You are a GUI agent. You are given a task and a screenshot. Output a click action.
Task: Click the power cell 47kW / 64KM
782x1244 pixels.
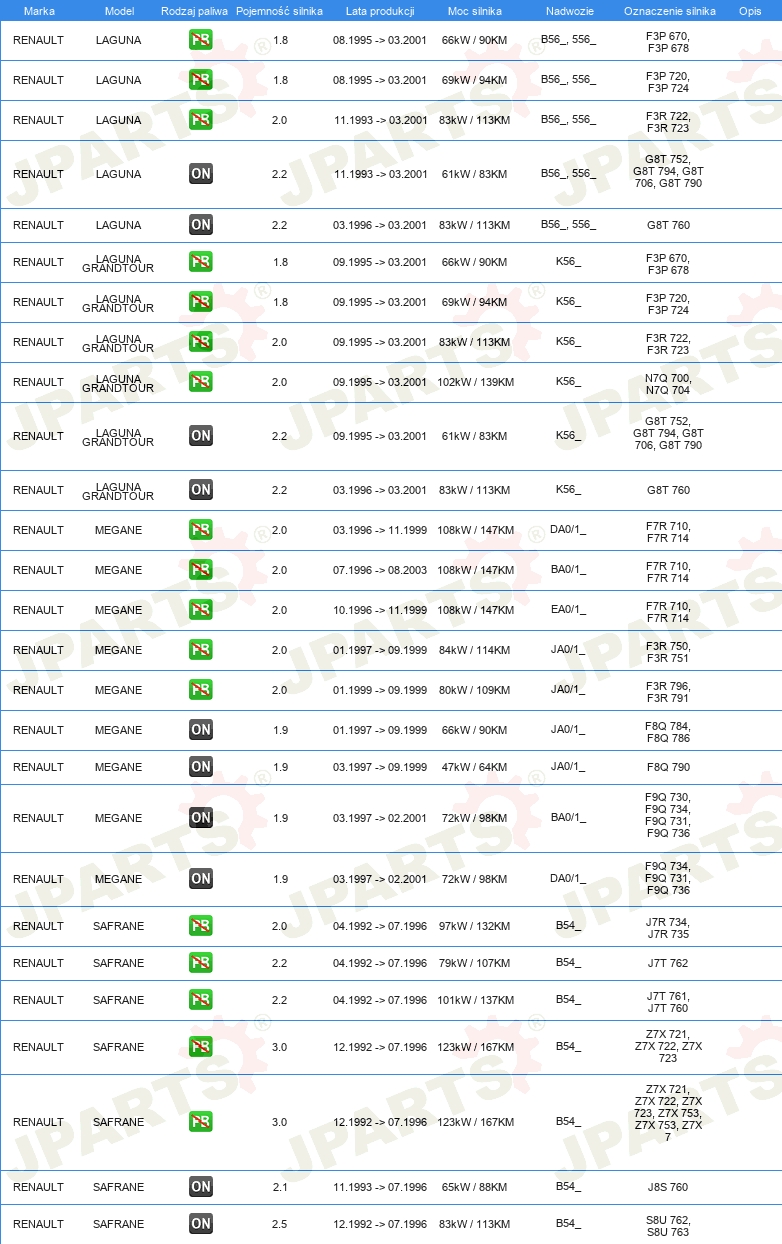point(475,767)
